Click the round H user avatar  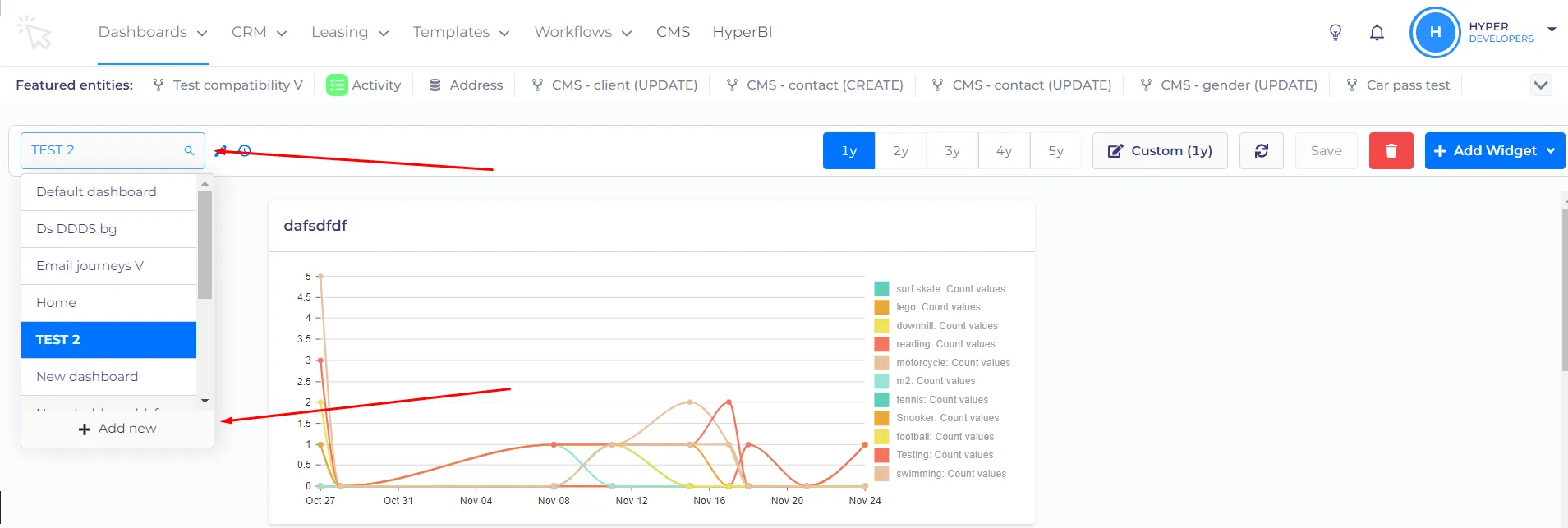click(1435, 32)
